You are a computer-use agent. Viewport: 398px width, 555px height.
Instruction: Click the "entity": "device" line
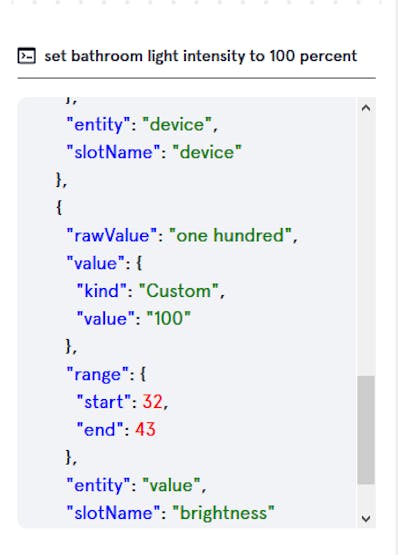tap(142, 125)
